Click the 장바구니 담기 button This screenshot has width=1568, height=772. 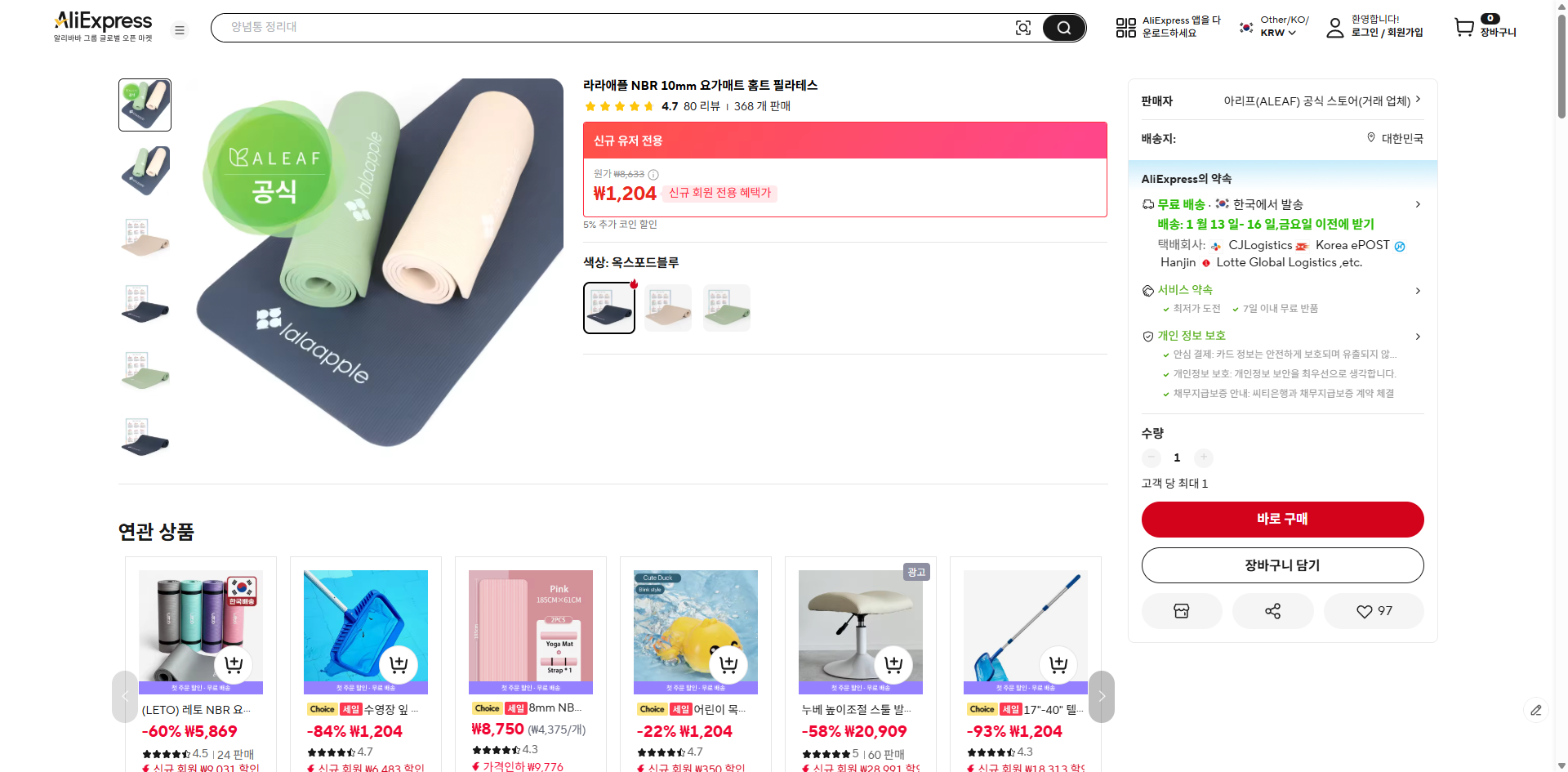pos(1282,565)
